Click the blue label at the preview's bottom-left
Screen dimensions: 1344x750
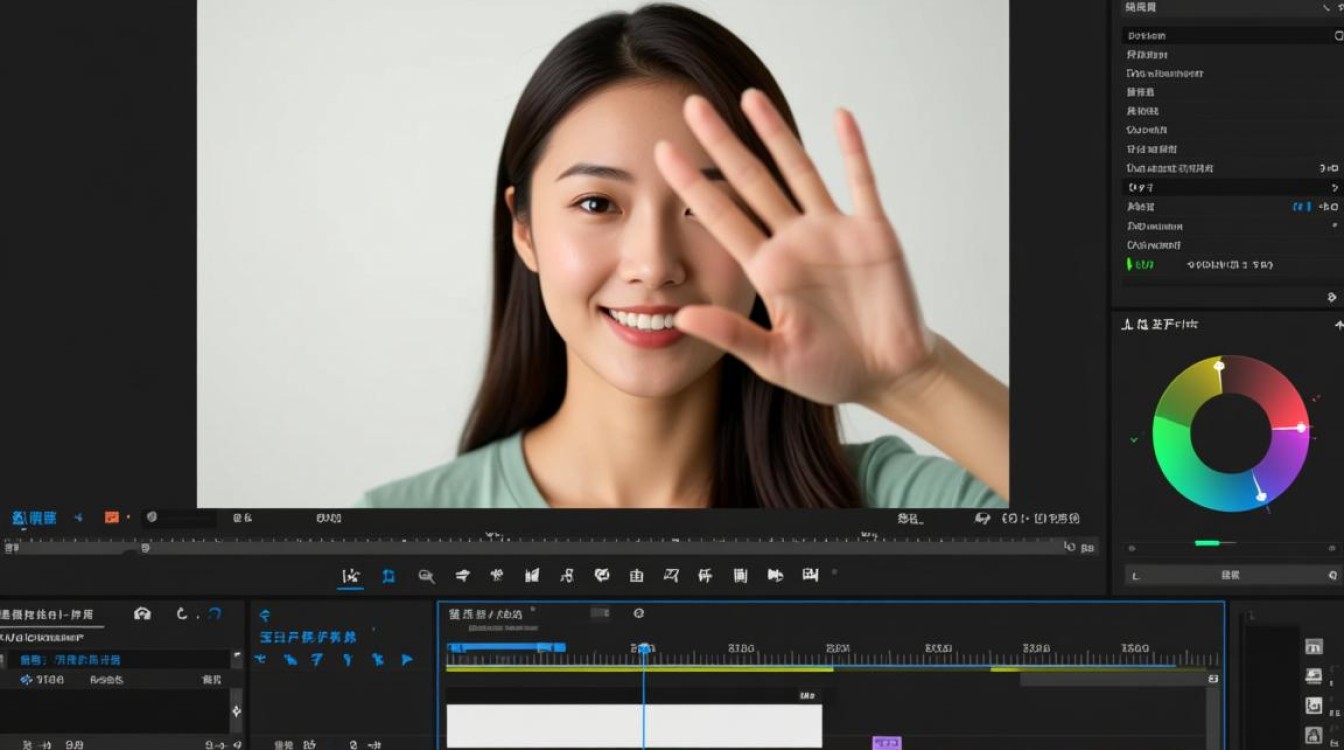34,517
